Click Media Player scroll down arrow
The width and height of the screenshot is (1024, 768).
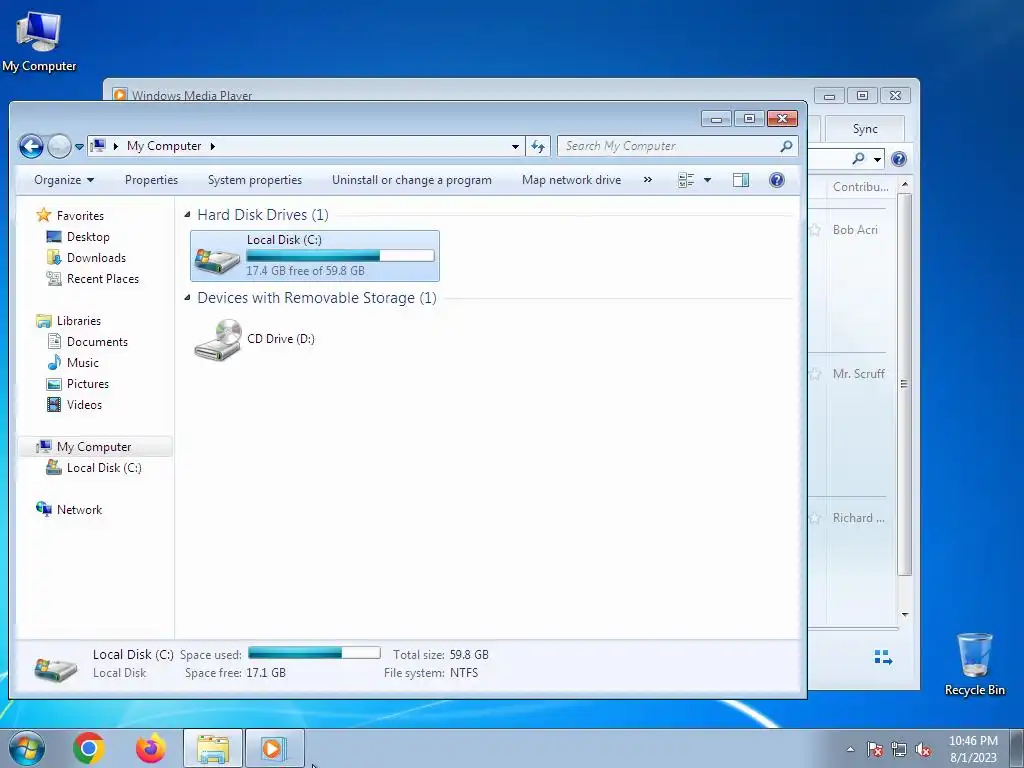(x=904, y=615)
